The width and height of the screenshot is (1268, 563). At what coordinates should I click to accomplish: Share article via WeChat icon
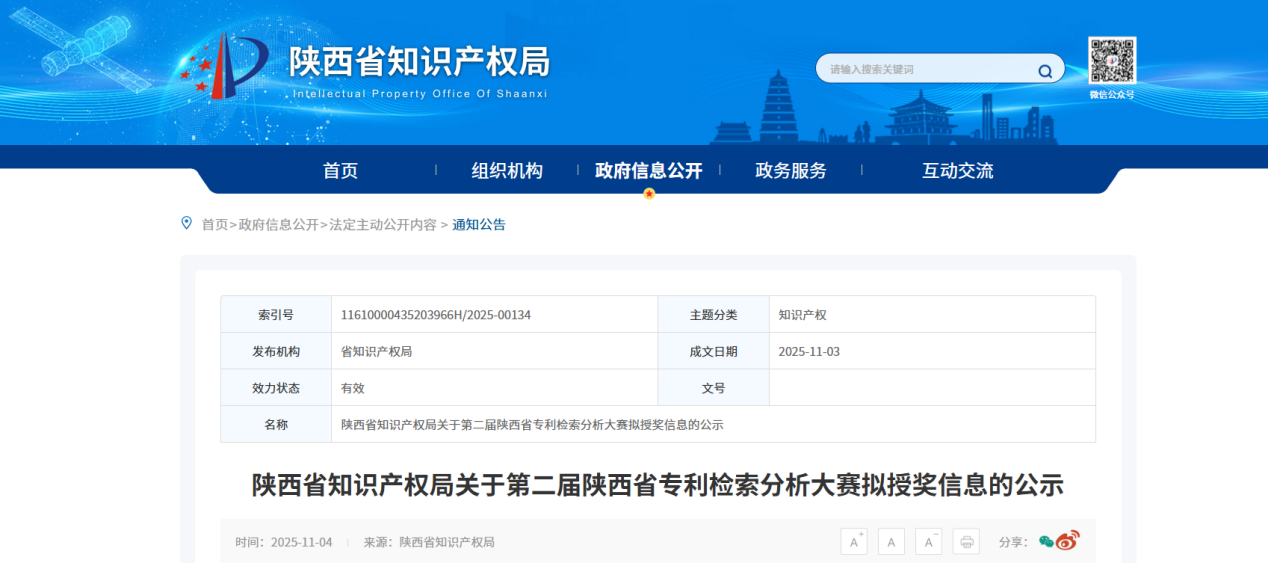(x=1046, y=542)
